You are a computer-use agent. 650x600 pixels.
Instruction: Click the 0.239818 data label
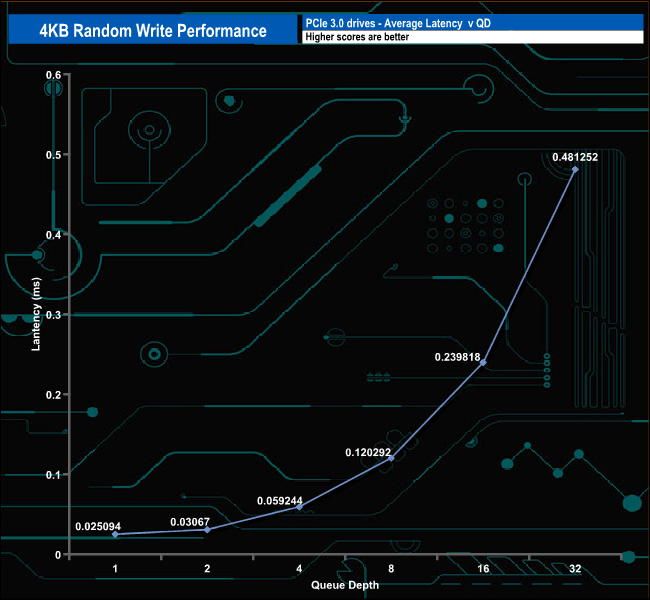click(x=457, y=357)
